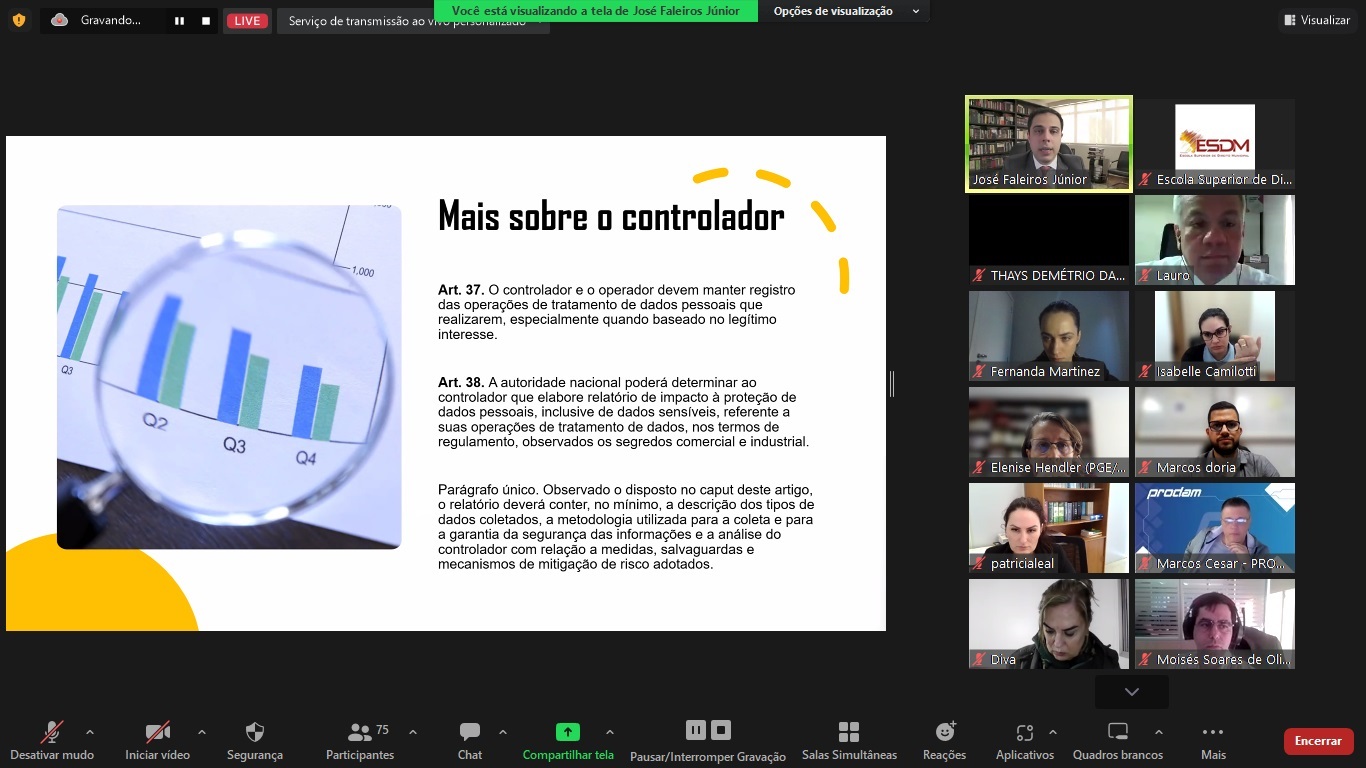1366x768 pixels.
Task: Click the green screen-viewing notification banner
Action: click(x=596, y=11)
